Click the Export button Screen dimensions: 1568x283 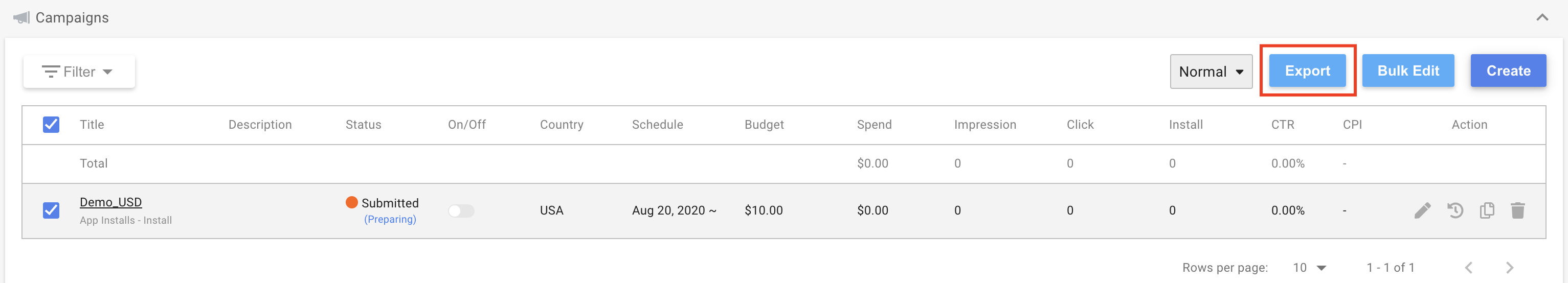1307,70
